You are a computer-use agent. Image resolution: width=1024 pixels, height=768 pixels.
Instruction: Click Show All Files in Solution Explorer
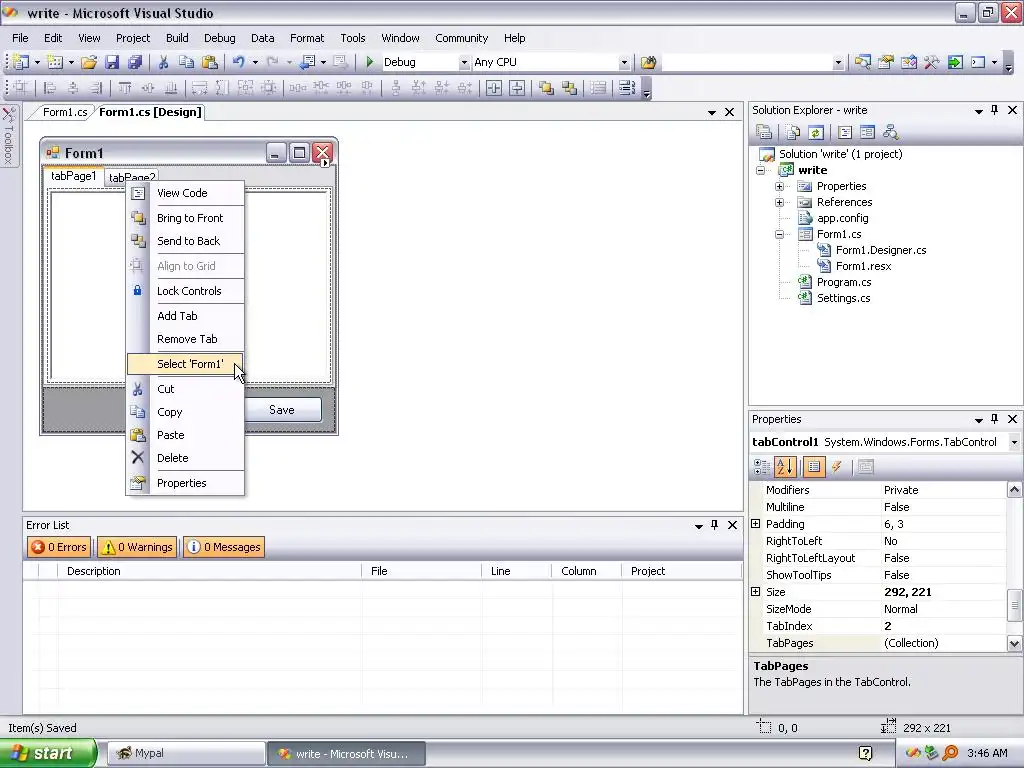click(792, 133)
